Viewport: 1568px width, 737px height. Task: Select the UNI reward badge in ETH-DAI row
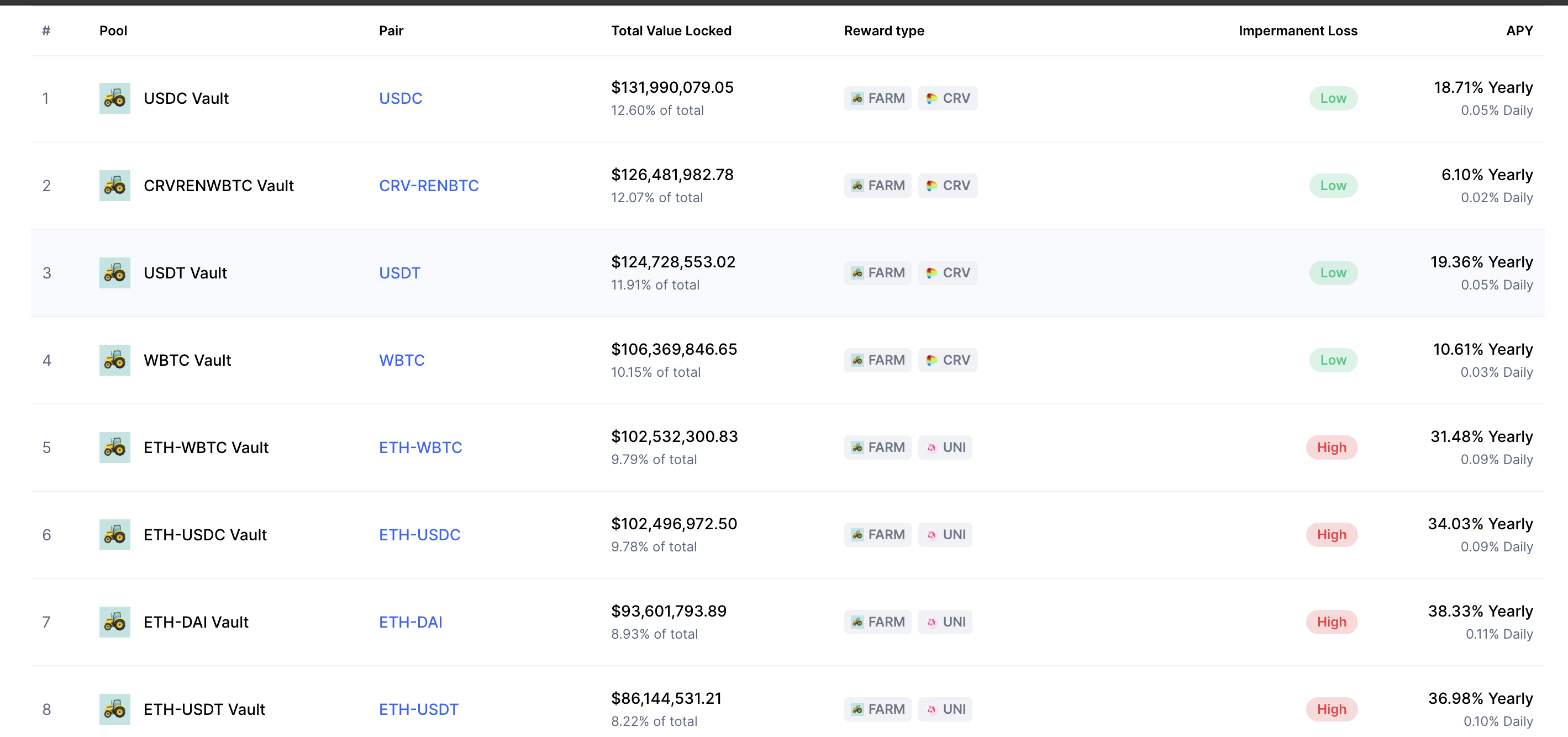tap(945, 622)
